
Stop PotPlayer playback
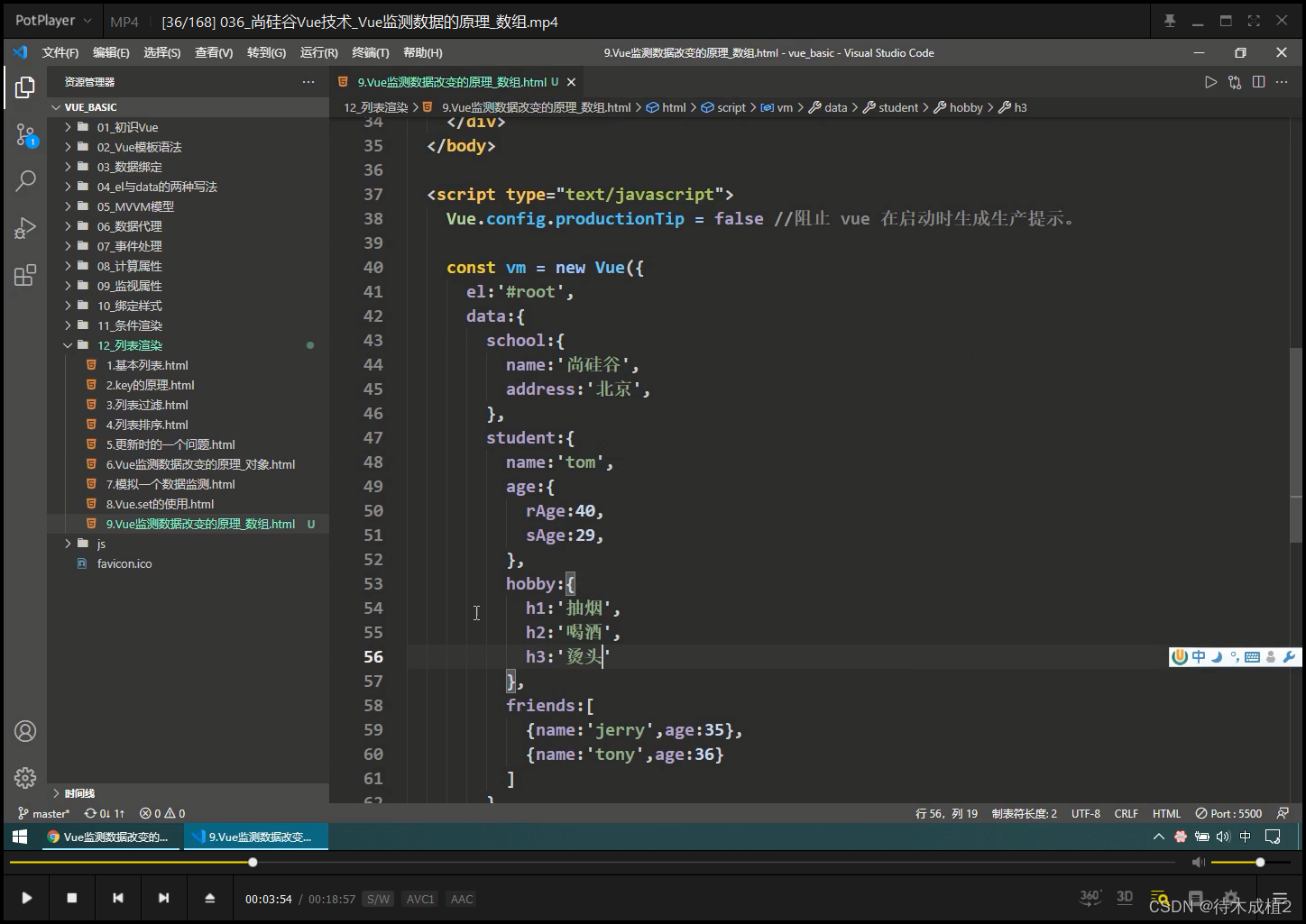pyautogui.click(x=72, y=898)
